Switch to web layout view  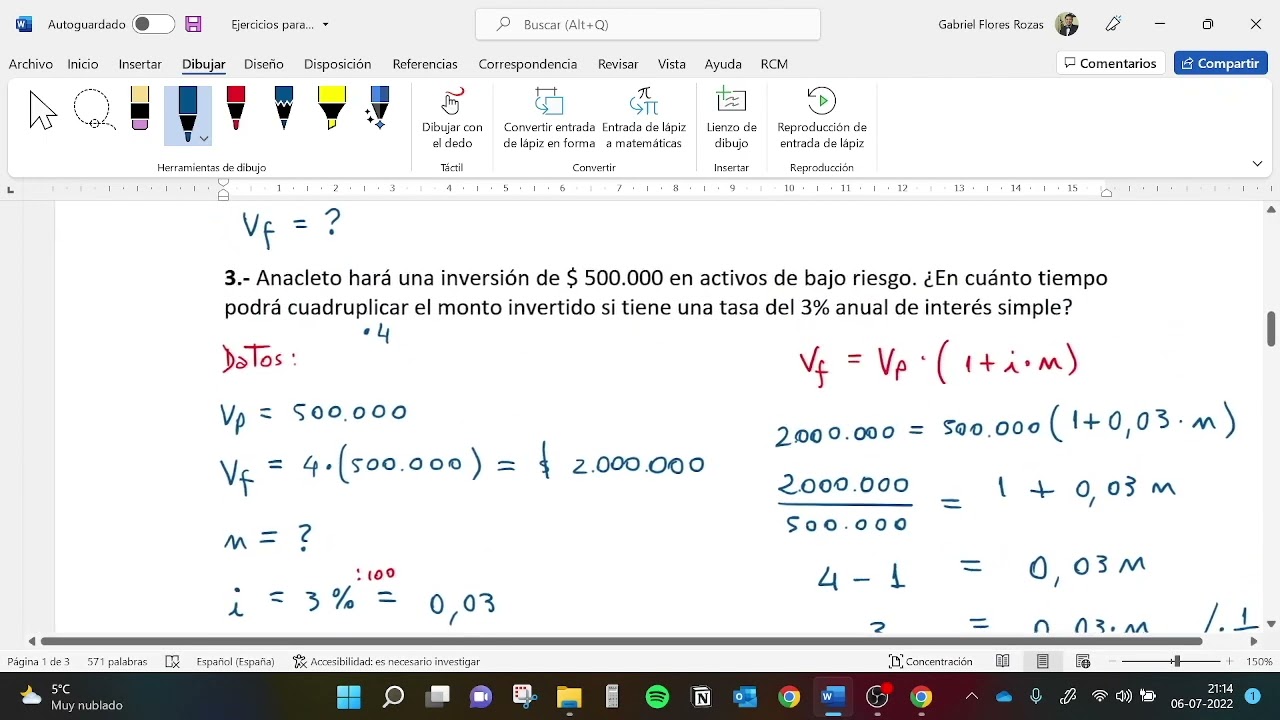[1083, 661]
